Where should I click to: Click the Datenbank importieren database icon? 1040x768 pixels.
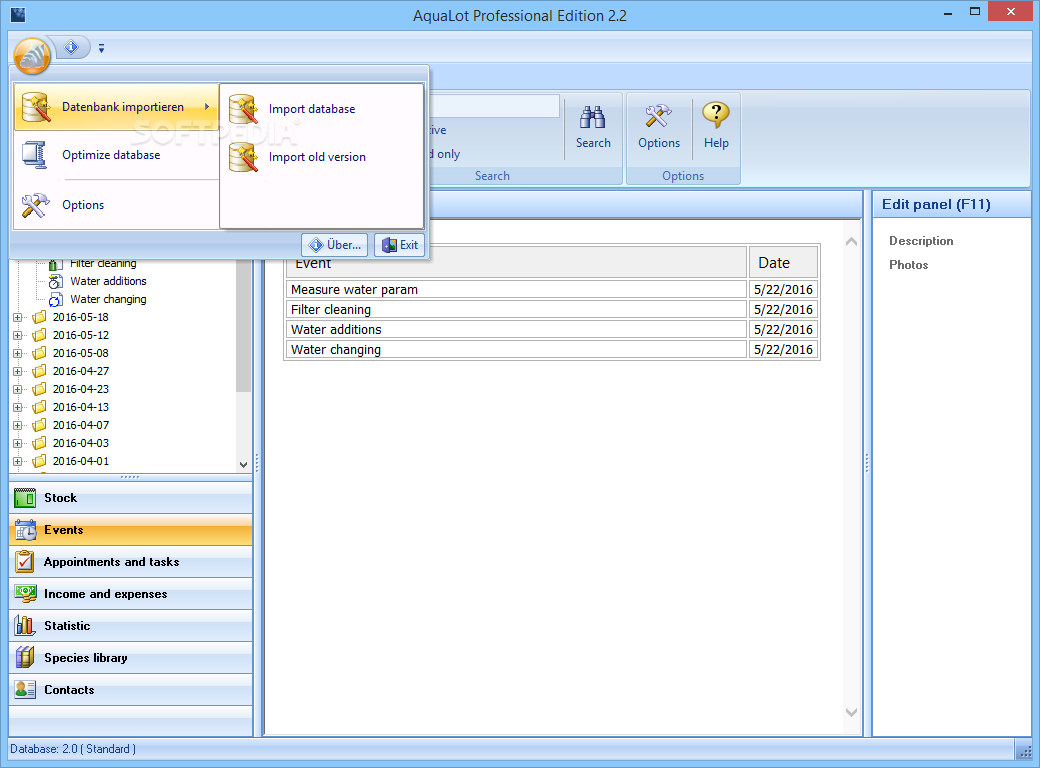(36, 107)
